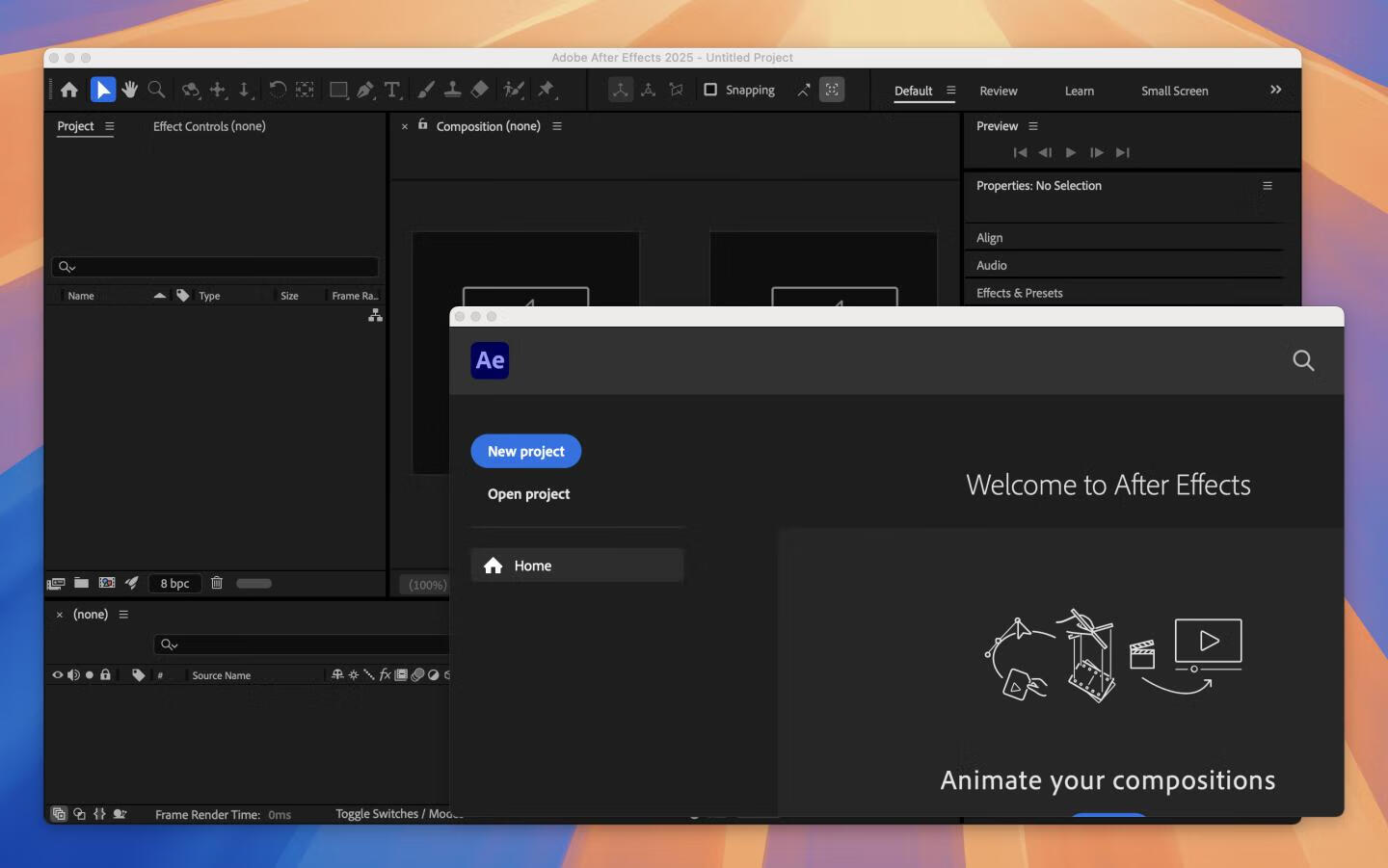Select the Hand tool in the toolbar

coord(130,90)
